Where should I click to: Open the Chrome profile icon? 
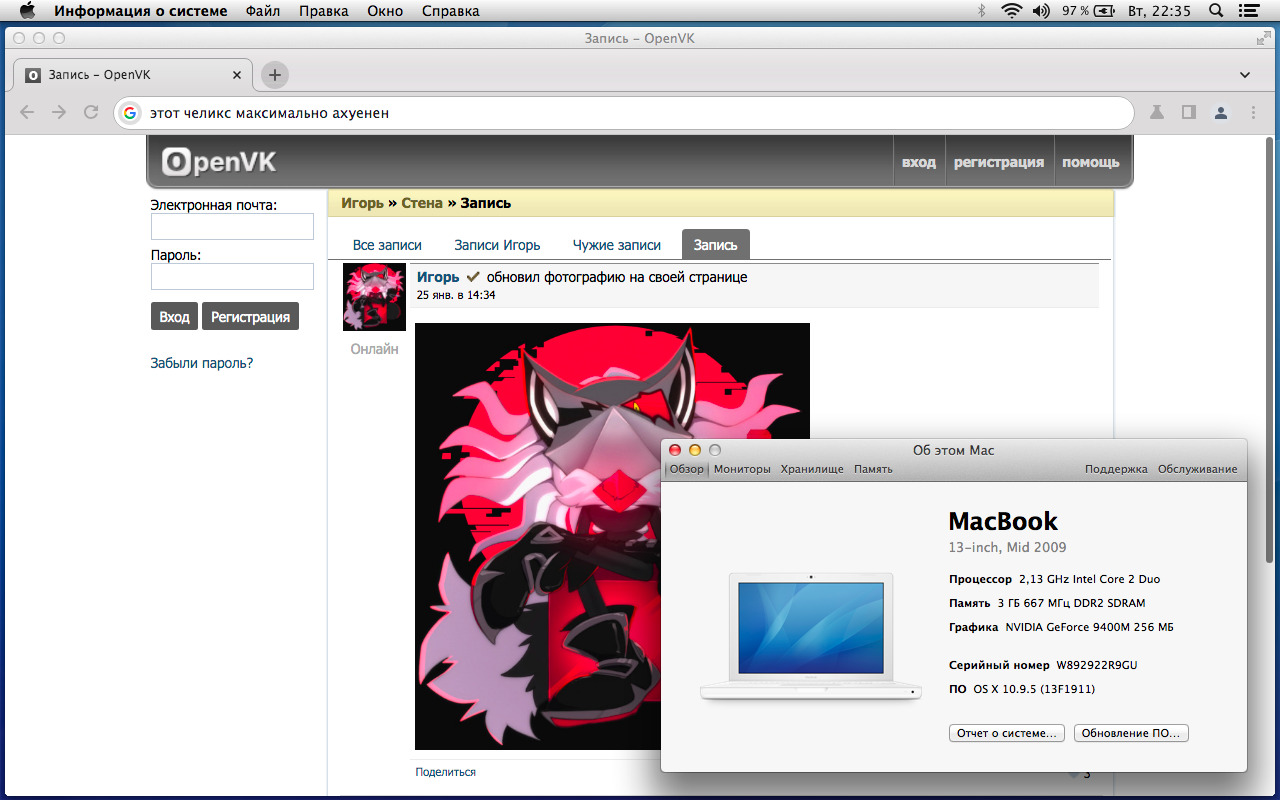[x=1221, y=113]
